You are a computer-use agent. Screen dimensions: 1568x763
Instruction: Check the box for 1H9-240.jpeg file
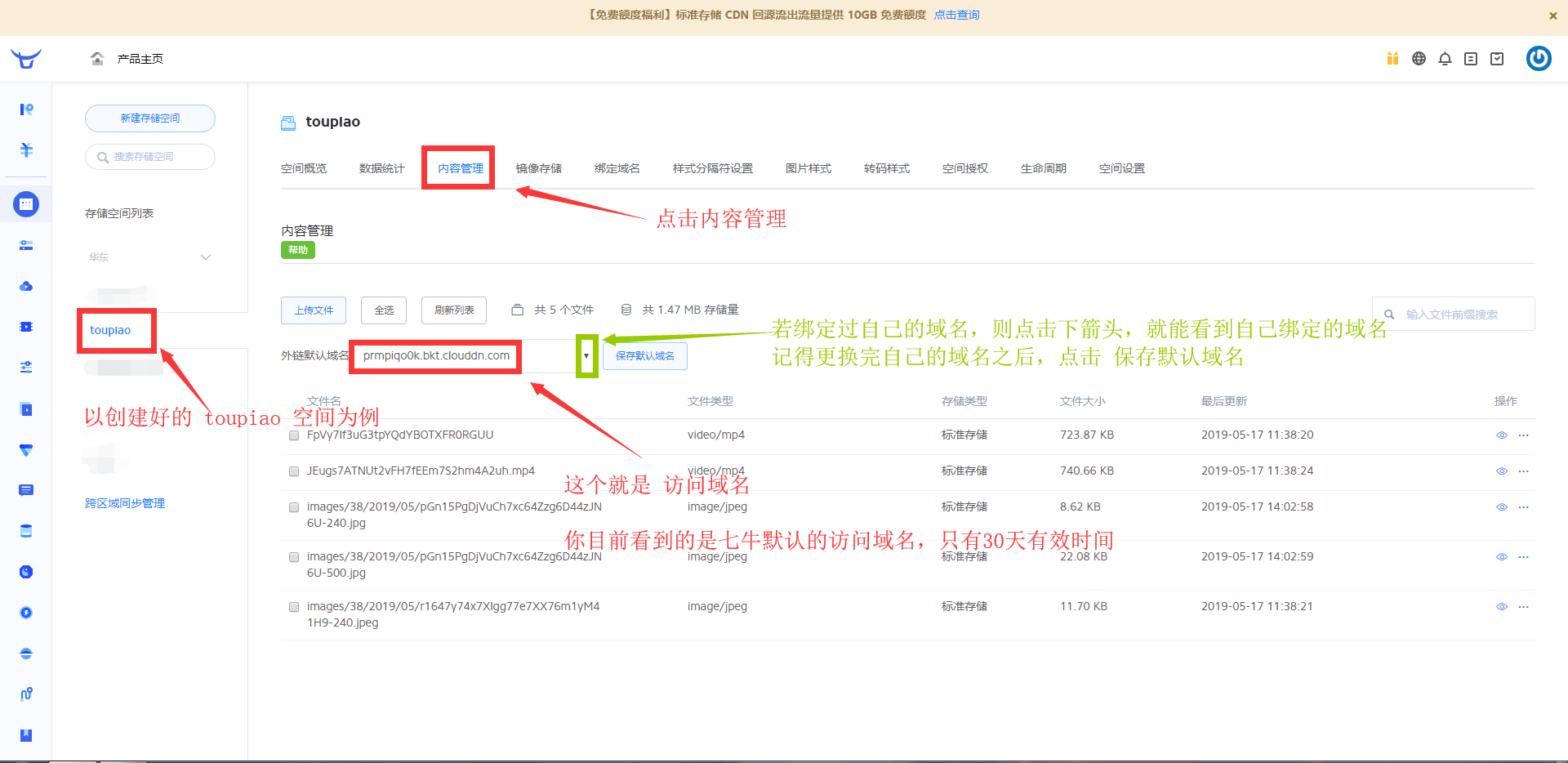coord(294,607)
